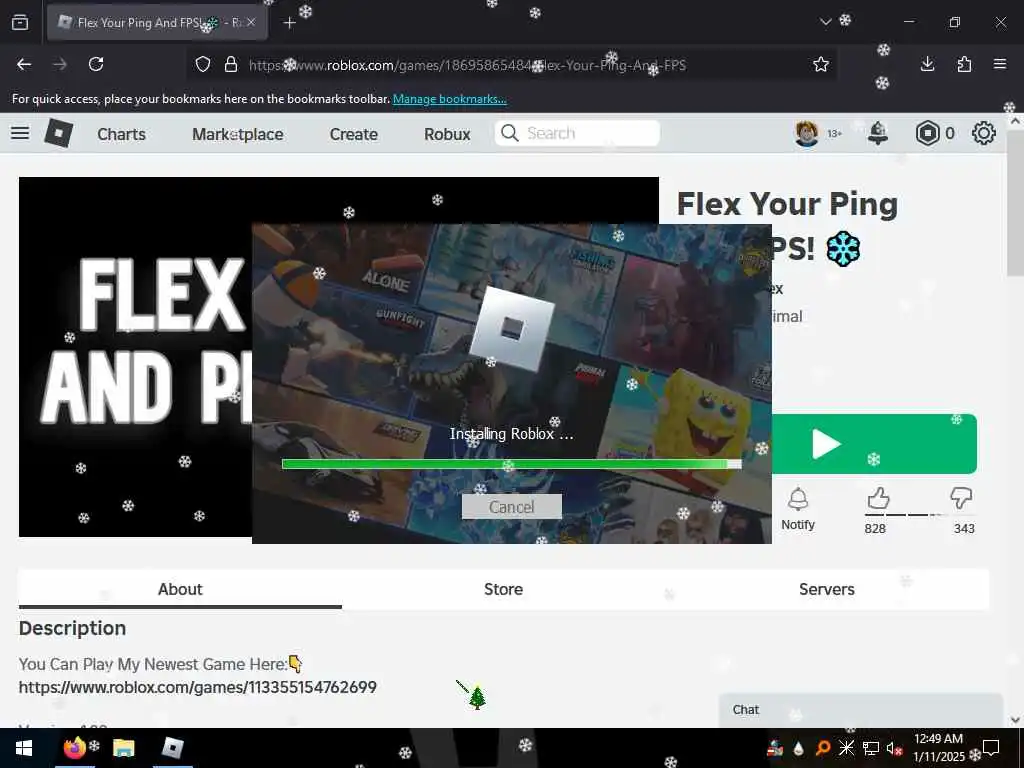This screenshot has width=1024, height=768.
Task: Click the Firefox taskbar icon
Action: pos(74,748)
